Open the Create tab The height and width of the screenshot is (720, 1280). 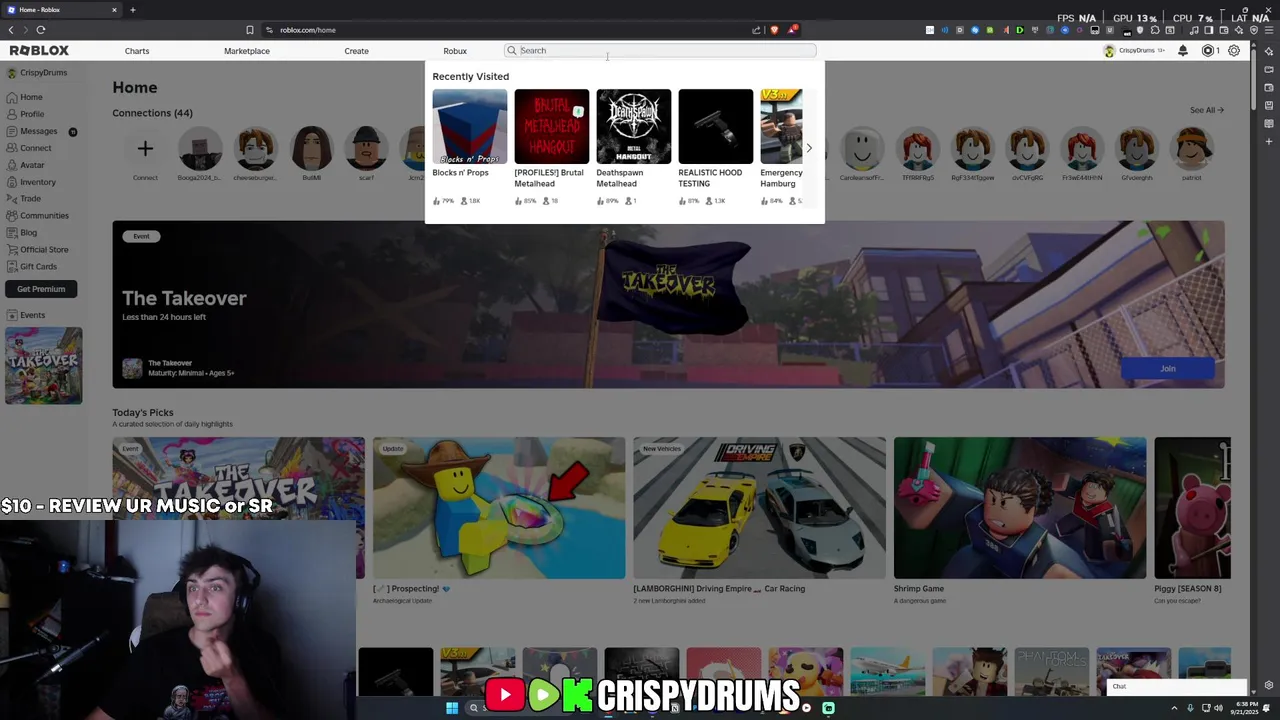click(356, 51)
